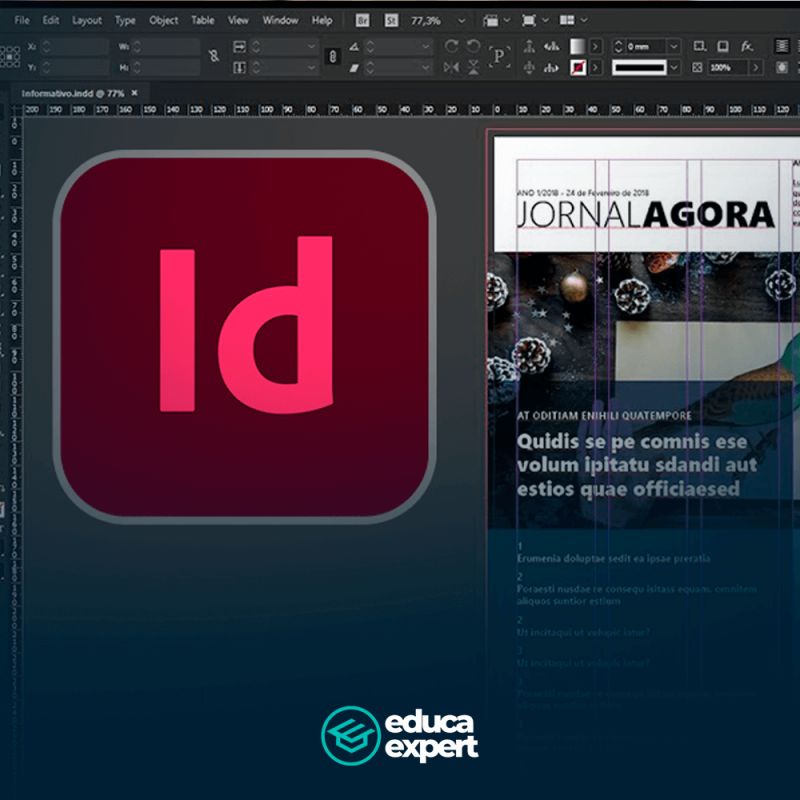Open Adobe Stock via the St icon
The height and width of the screenshot is (800, 800).
pos(391,20)
